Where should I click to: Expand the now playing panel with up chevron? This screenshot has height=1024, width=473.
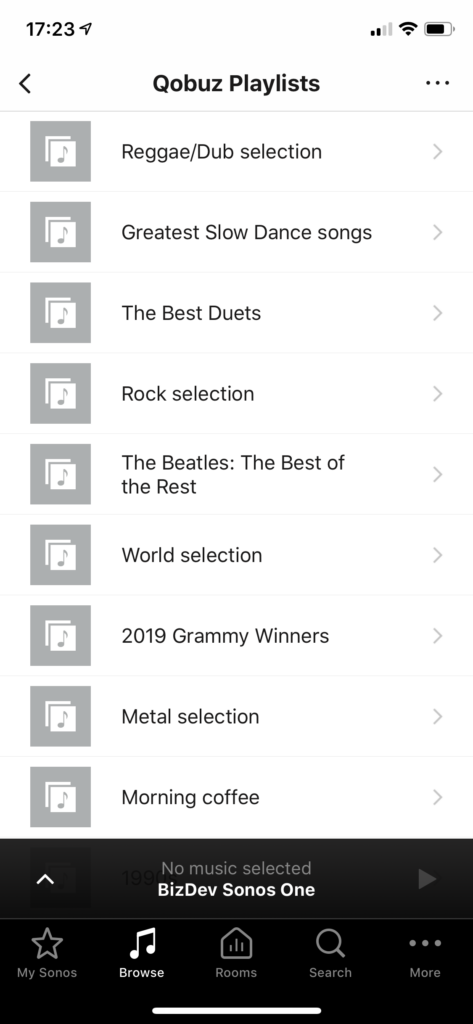44,879
